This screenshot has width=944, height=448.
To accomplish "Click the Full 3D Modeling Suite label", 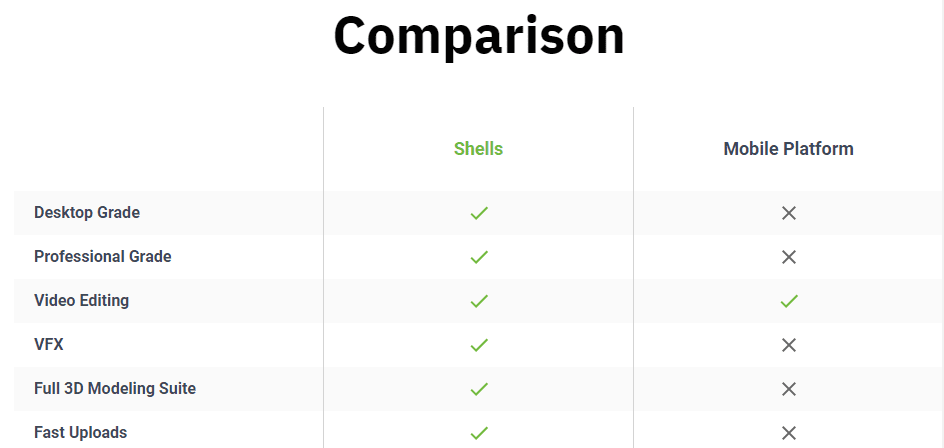I will [115, 388].
